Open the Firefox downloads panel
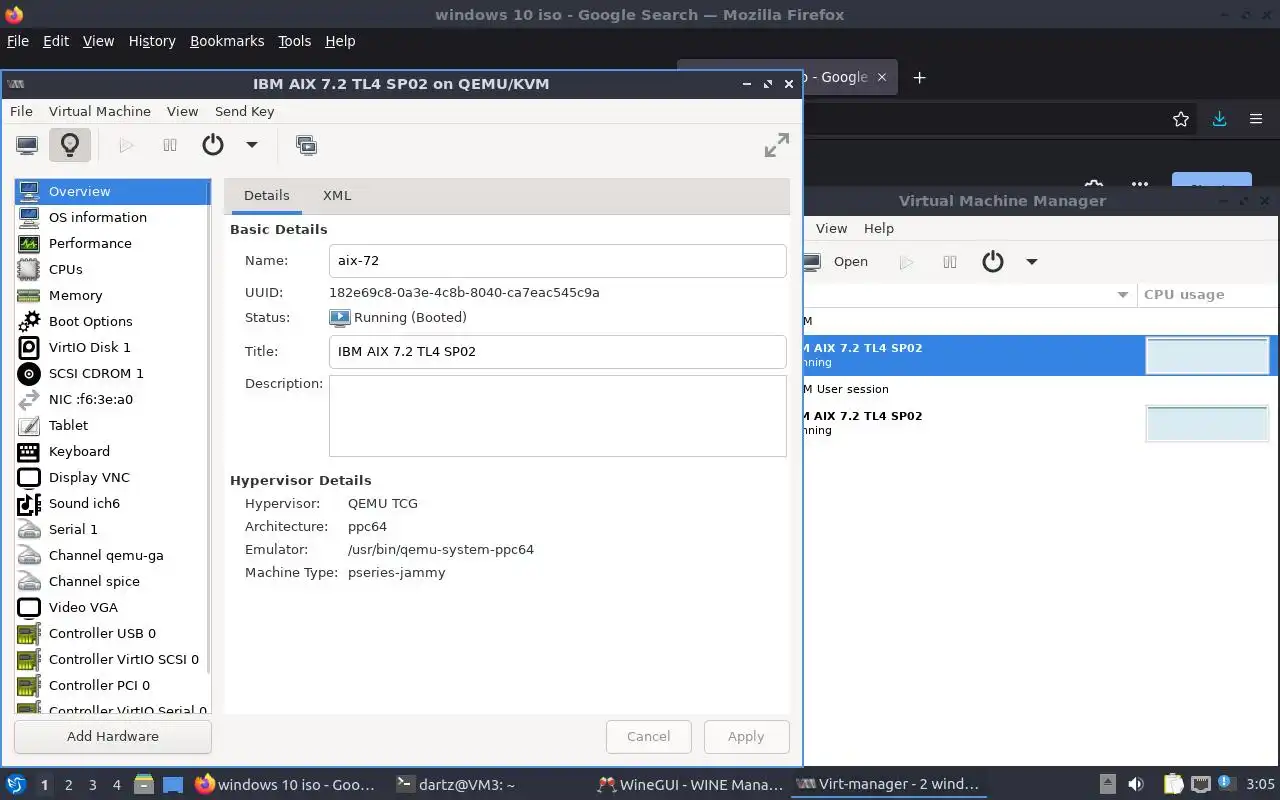The image size is (1280, 800). pyautogui.click(x=1219, y=119)
